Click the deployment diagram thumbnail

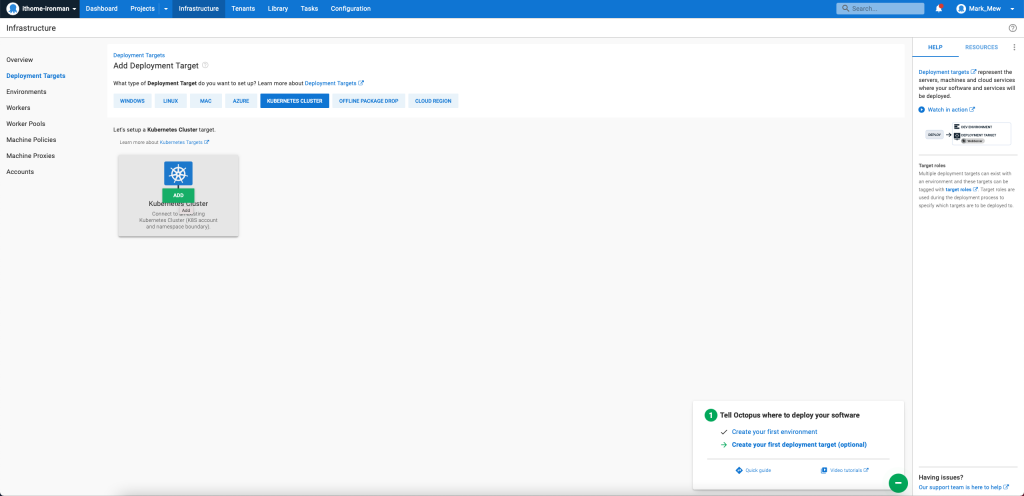968,134
